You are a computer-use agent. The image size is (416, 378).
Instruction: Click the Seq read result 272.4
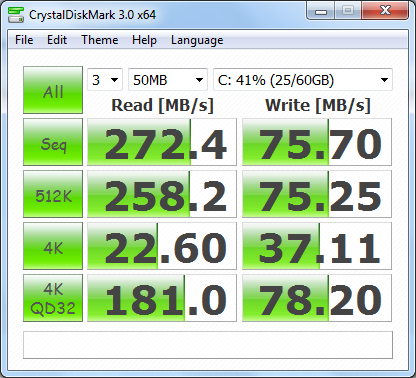coord(162,142)
